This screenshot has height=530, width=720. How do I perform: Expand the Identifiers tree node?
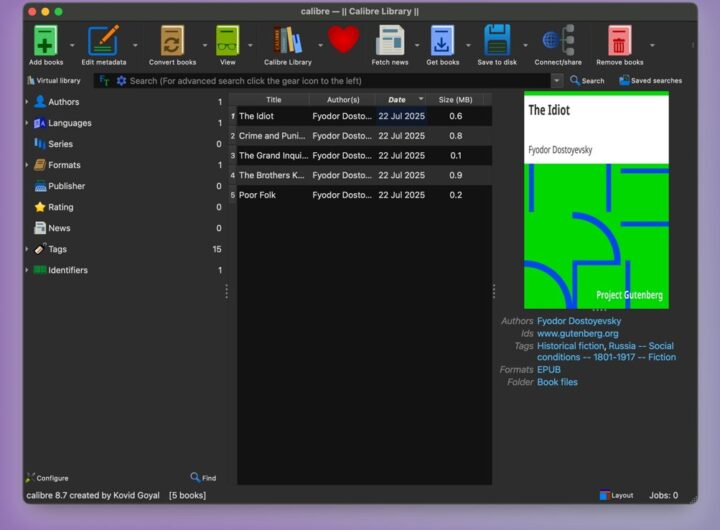(27, 270)
